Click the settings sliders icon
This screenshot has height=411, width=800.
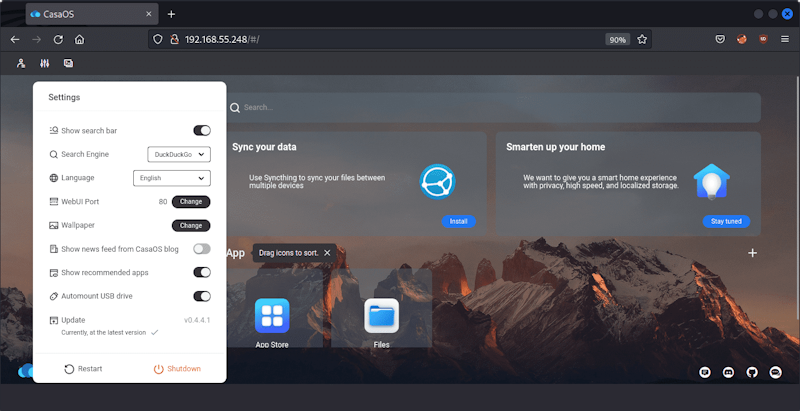point(44,63)
